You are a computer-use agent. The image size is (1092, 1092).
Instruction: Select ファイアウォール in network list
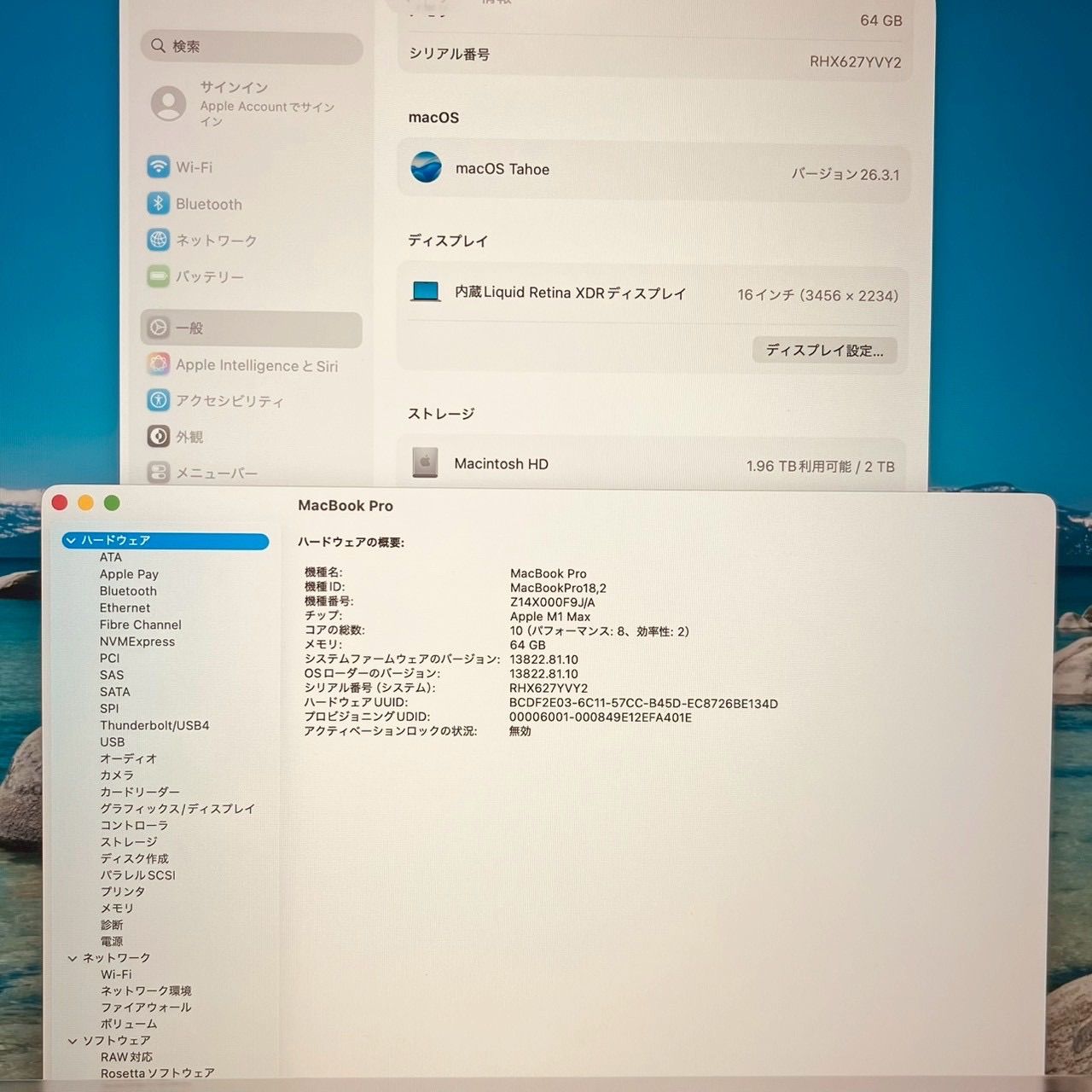[146, 1008]
